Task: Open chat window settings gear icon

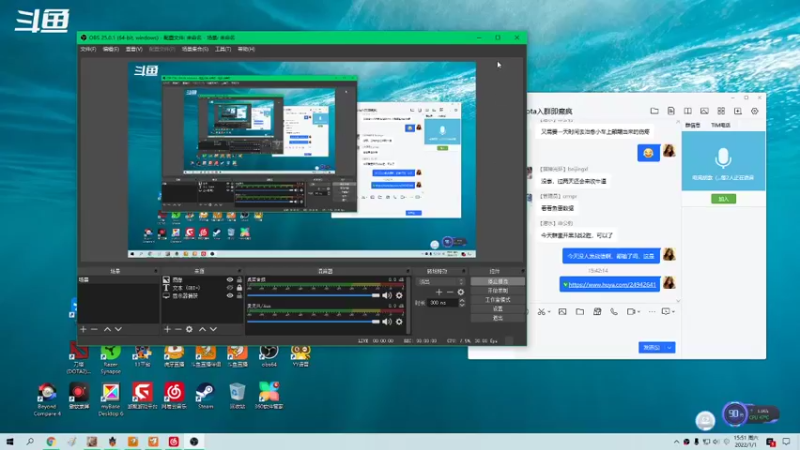Action: click(x=755, y=111)
